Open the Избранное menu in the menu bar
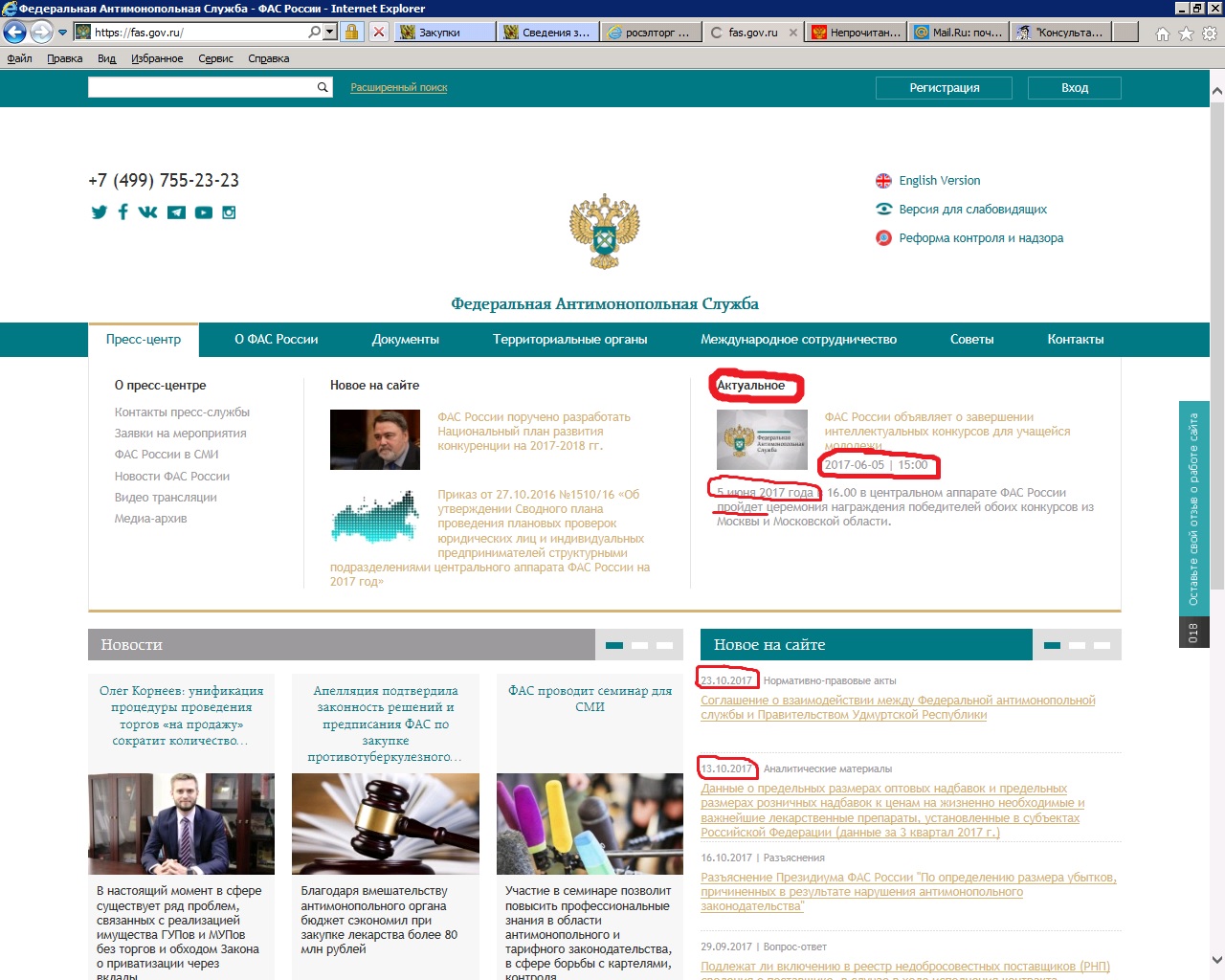Screen dimensions: 1225x980 tap(157, 58)
